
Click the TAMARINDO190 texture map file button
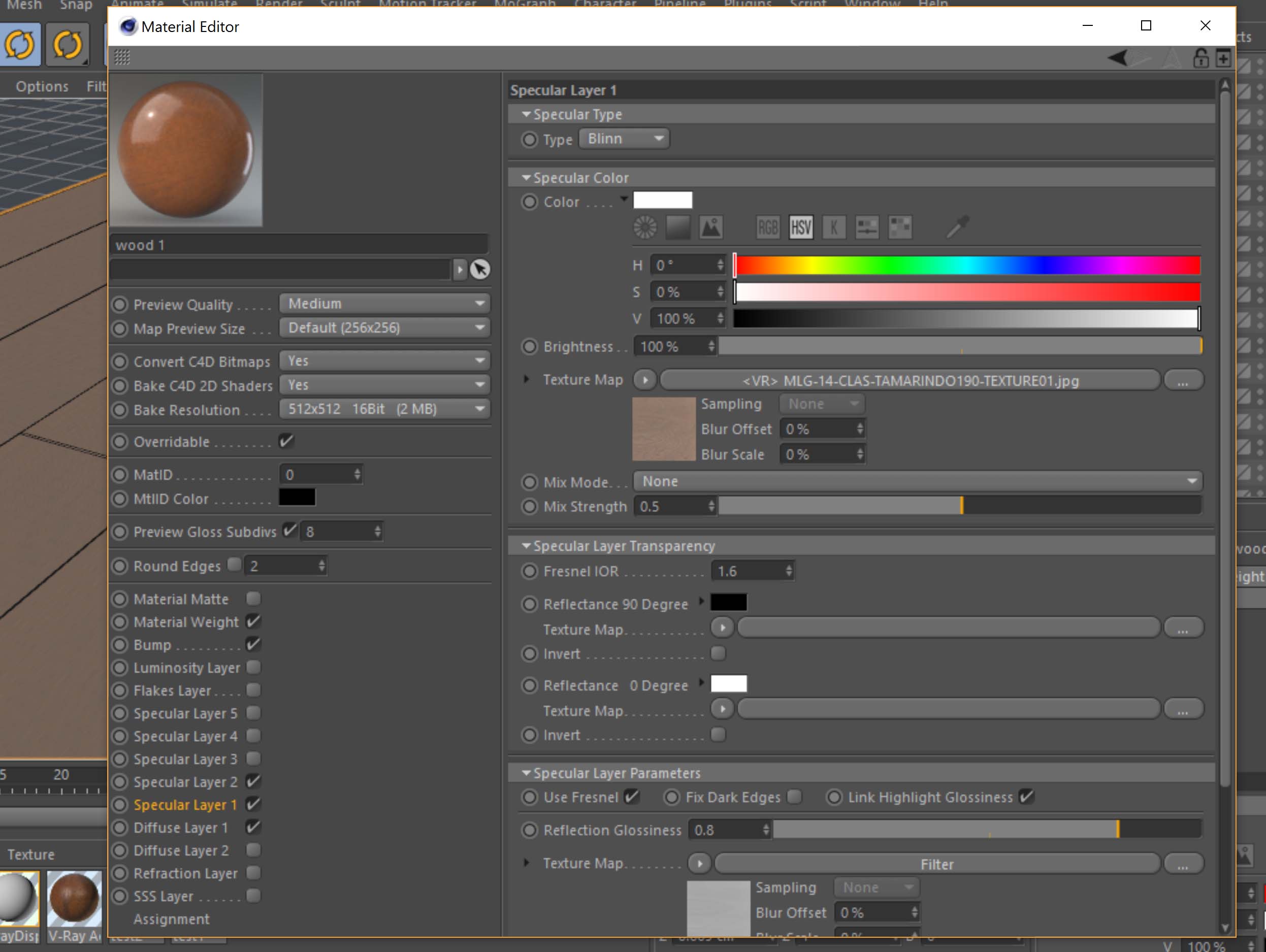(910, 380)
